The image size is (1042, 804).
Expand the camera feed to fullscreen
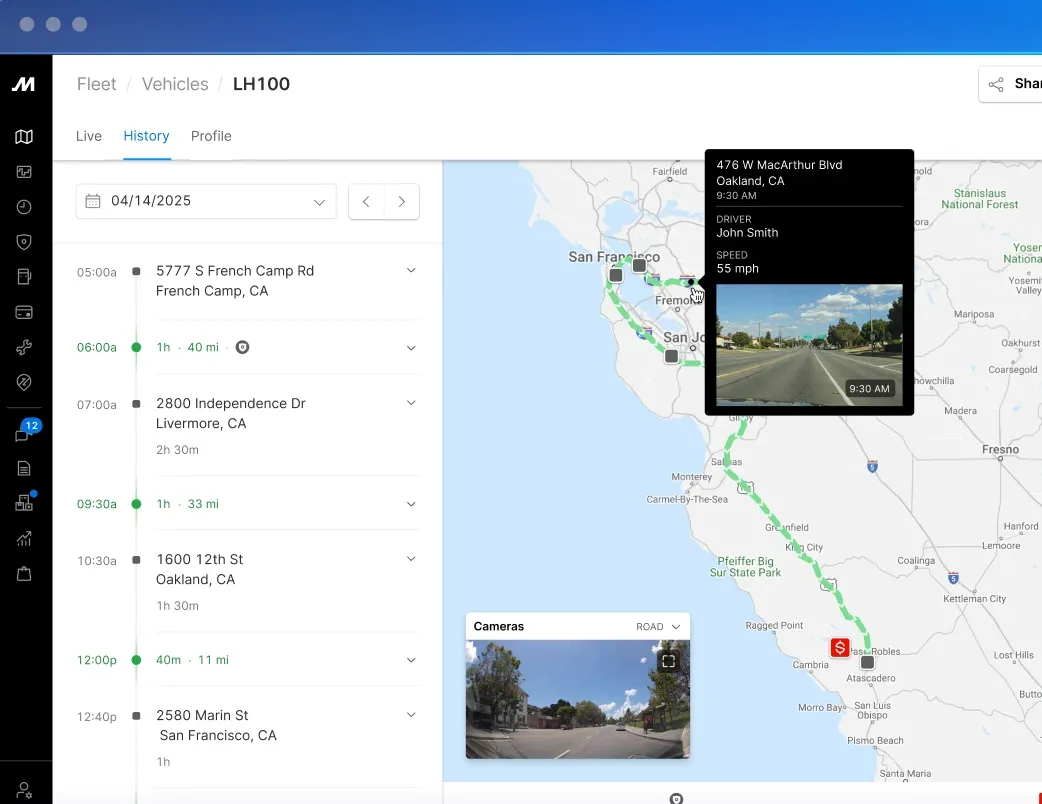tap(668, 660)
